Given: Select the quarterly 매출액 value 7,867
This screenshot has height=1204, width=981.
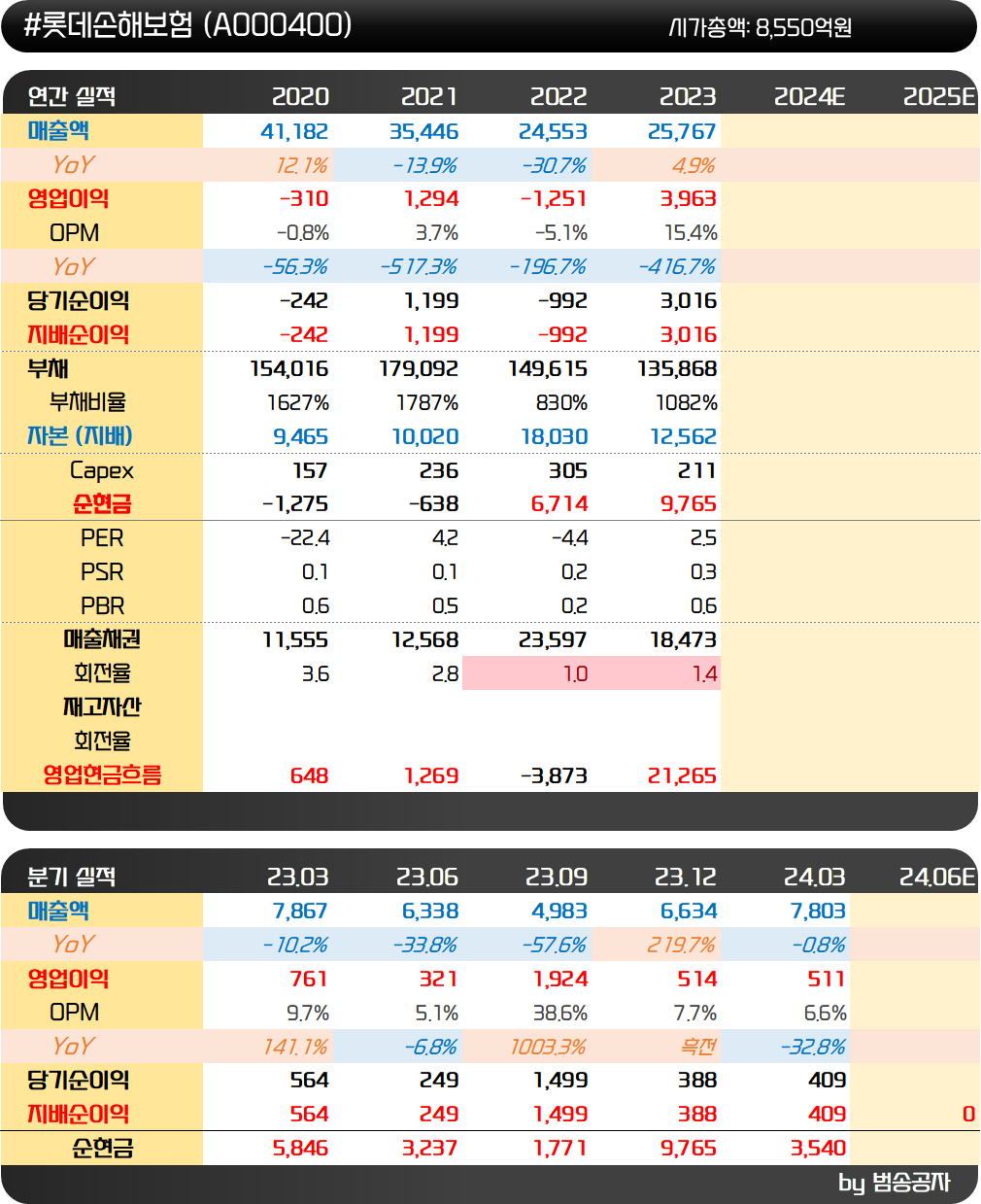Looking at the screenshot, I should click(300, 911).
